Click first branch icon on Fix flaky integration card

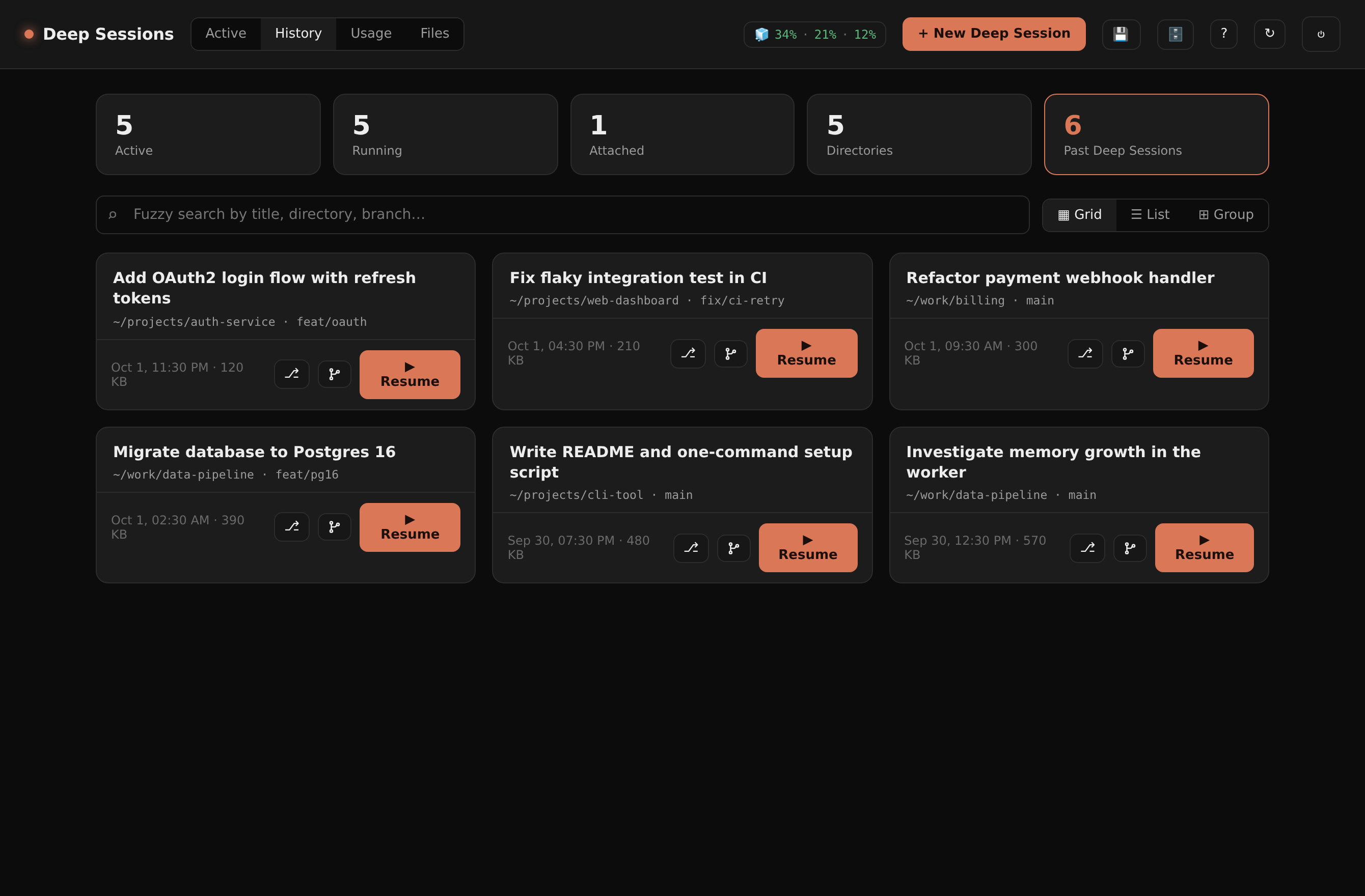(688, 354)
